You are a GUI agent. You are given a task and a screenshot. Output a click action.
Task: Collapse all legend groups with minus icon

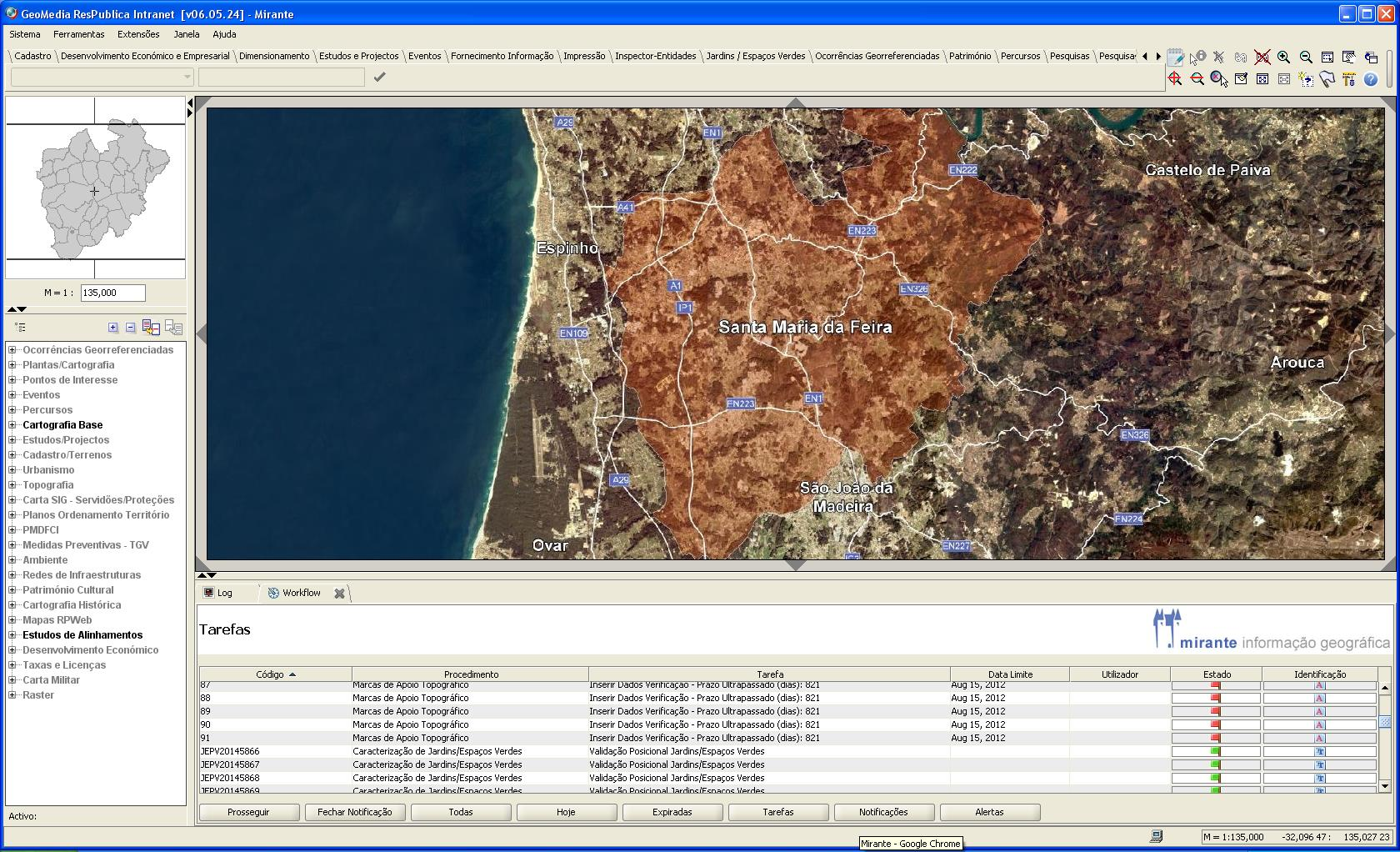point(130,328)
